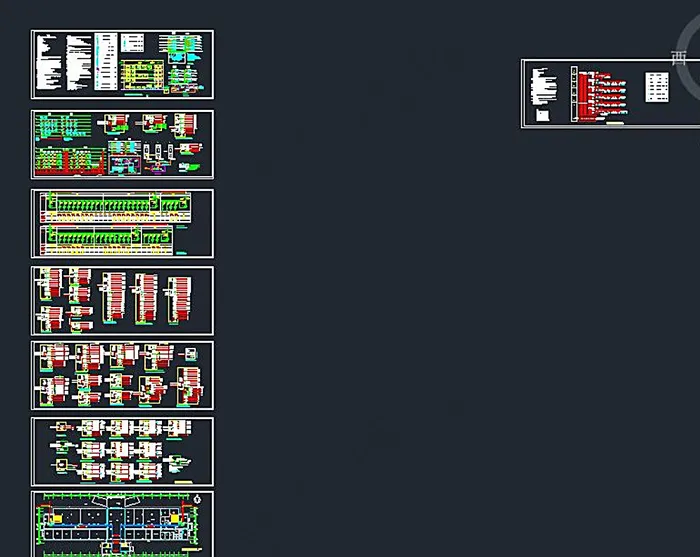Click the north arrow symbol on the floor plan
The height and width of the screenshot is (557, 700).
[196, 499]
